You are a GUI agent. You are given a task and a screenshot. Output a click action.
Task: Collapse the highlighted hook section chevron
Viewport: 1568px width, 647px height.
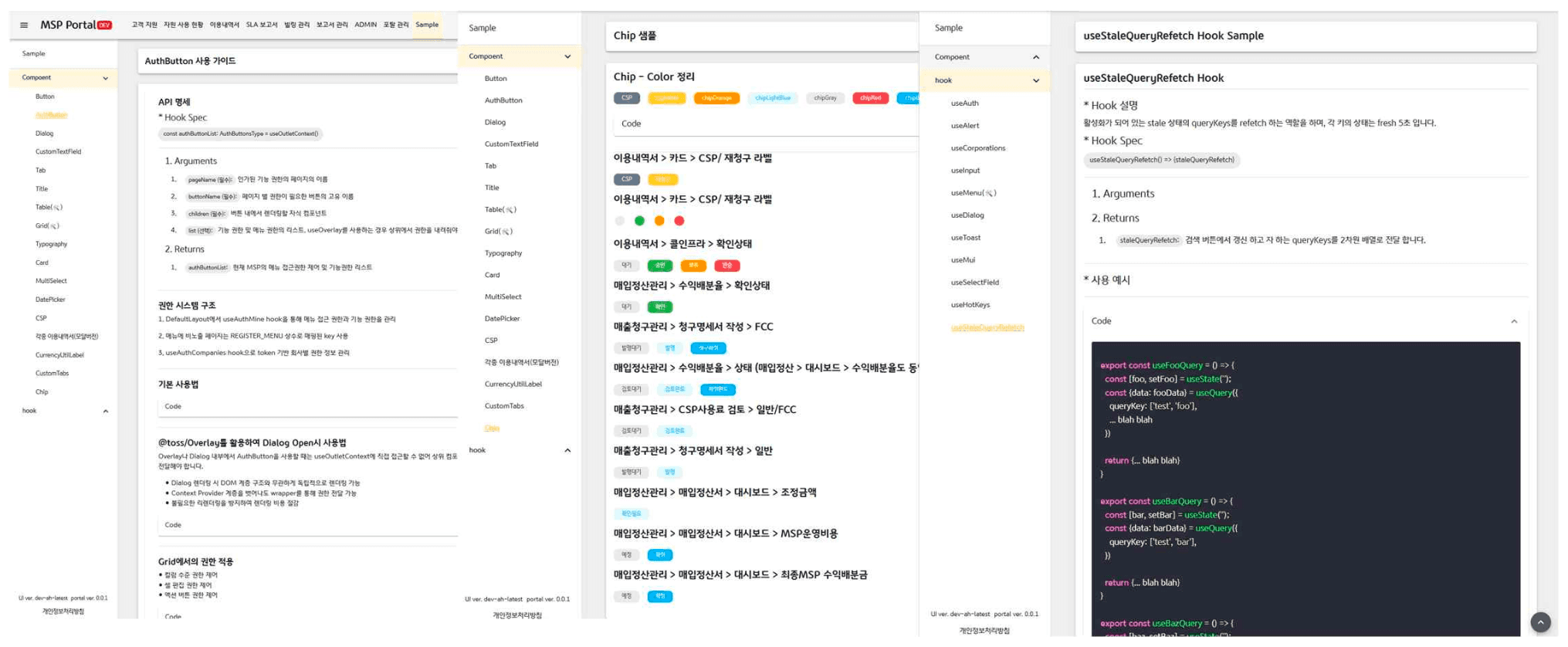pyautogui.click(x=1035, y=80)
